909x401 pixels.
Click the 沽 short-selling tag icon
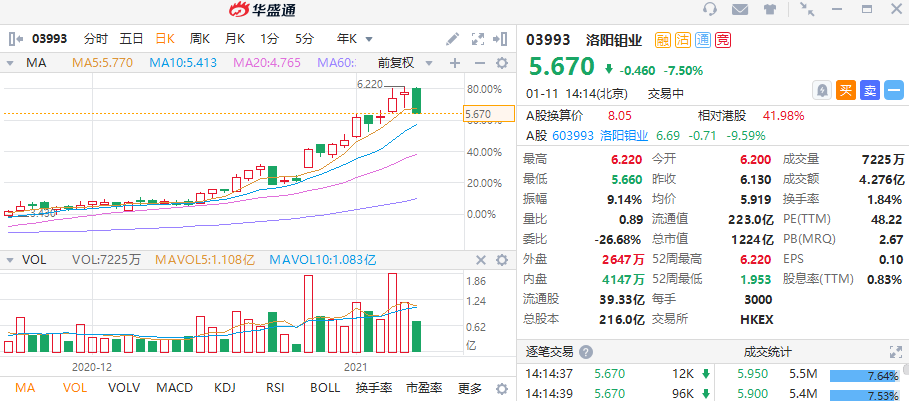(682, 40)
